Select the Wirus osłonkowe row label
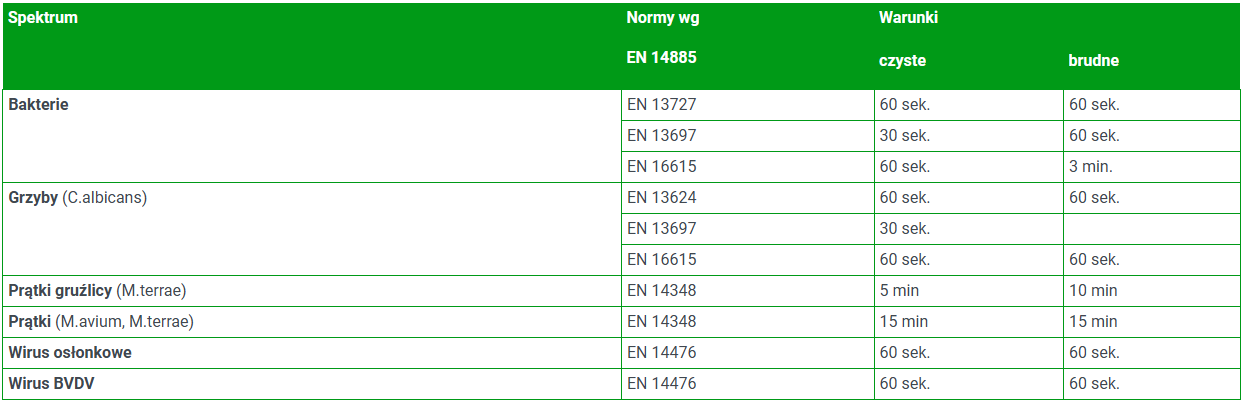This screenshot has width=1243, height=403. 70,352
